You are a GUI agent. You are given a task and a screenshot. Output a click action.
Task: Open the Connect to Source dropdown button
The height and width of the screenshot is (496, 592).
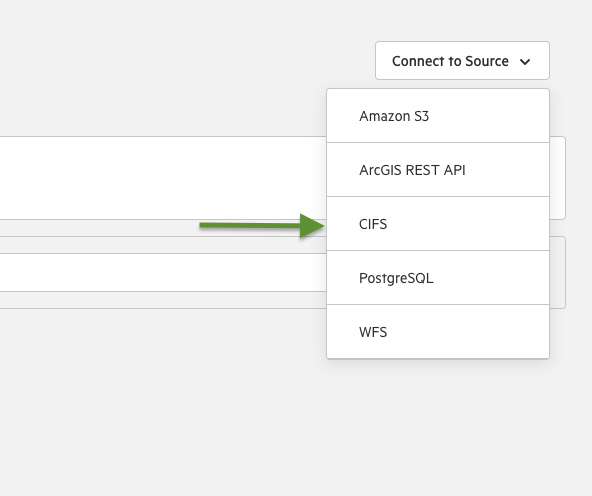tap(462, 60)
